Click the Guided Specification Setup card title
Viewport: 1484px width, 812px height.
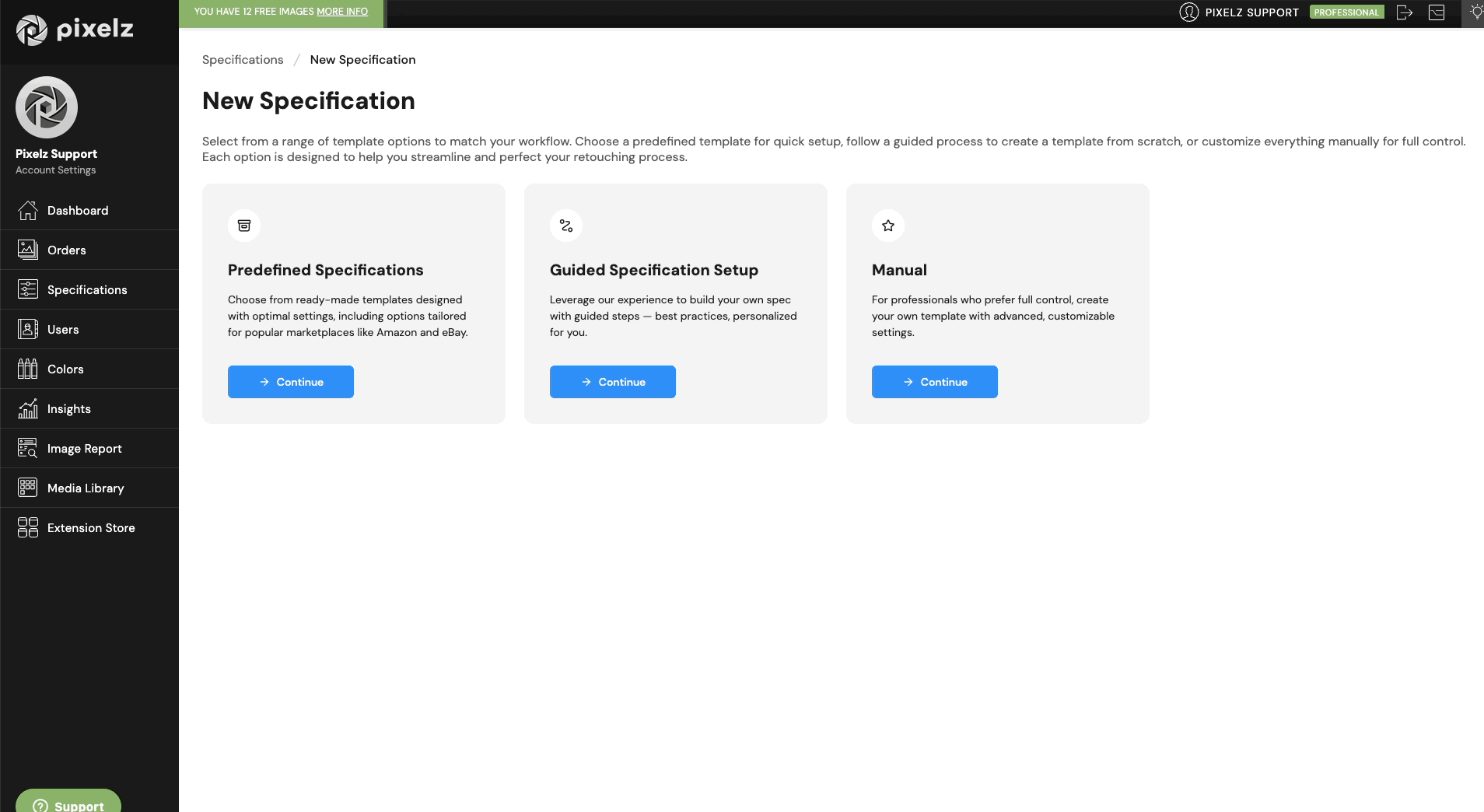pyautogui.click(x=654, y=270)
